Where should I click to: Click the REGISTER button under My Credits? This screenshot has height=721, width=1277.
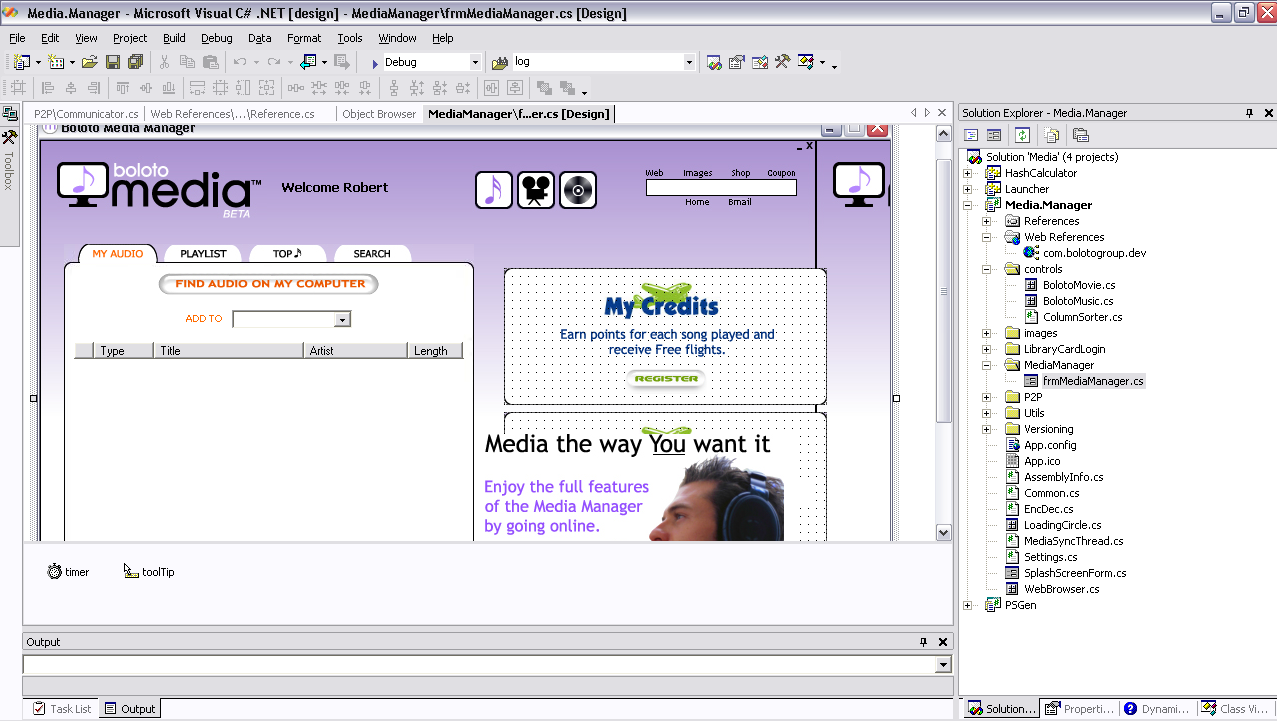pyautogui.click(x=666, y=379)
